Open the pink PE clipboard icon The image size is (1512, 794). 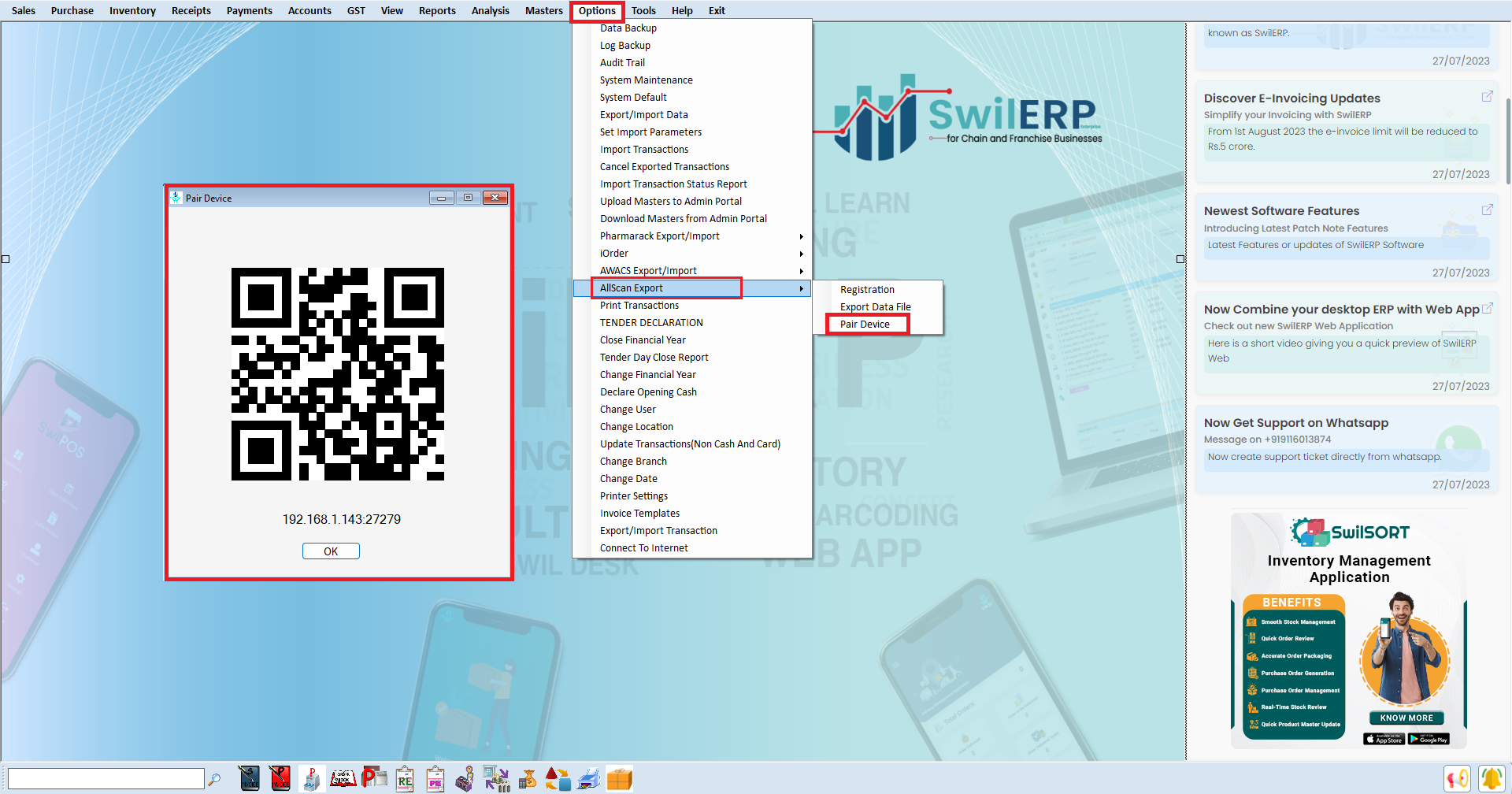[435, 778]
